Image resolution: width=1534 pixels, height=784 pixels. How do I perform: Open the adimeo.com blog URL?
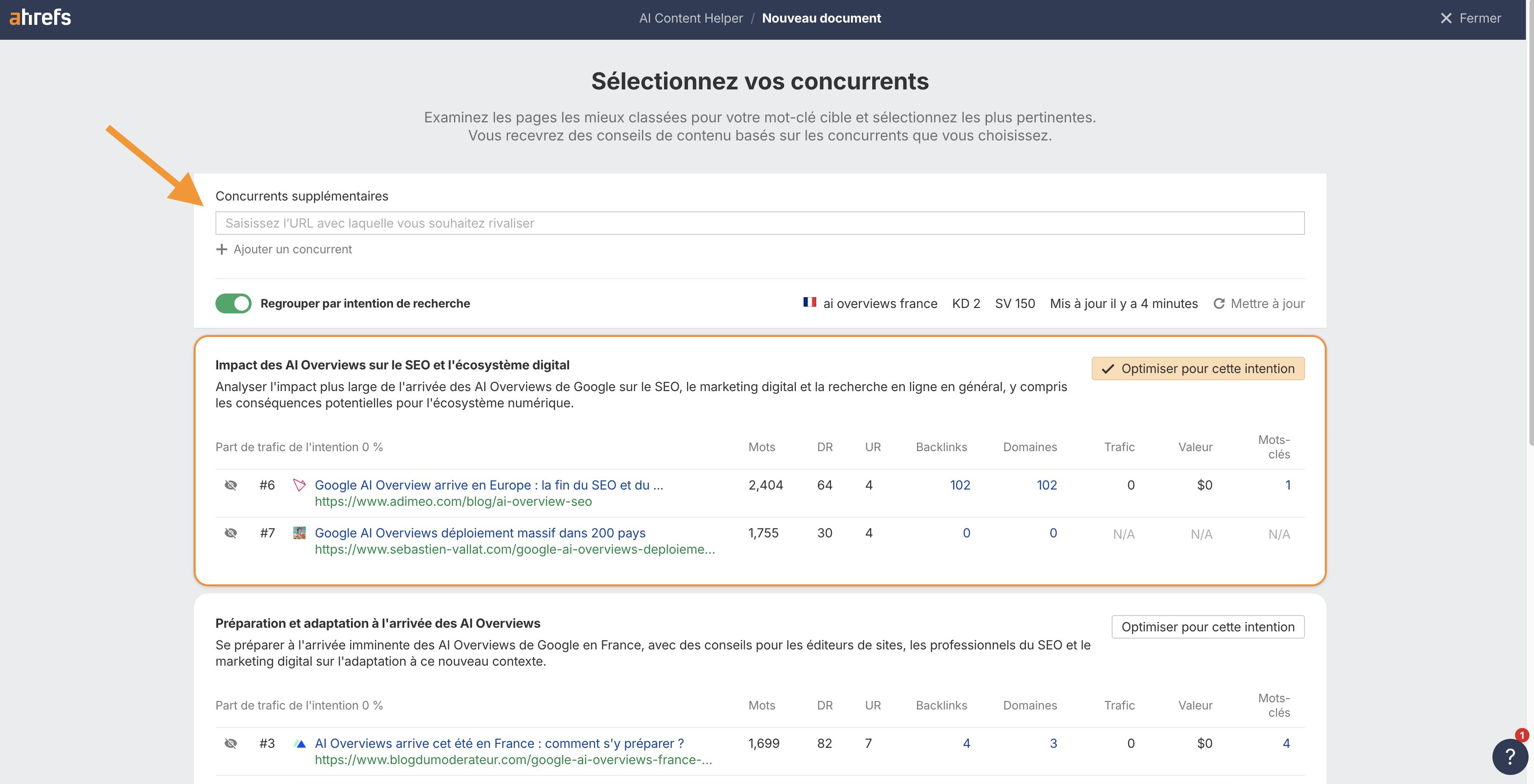click(x=453, y=501)
